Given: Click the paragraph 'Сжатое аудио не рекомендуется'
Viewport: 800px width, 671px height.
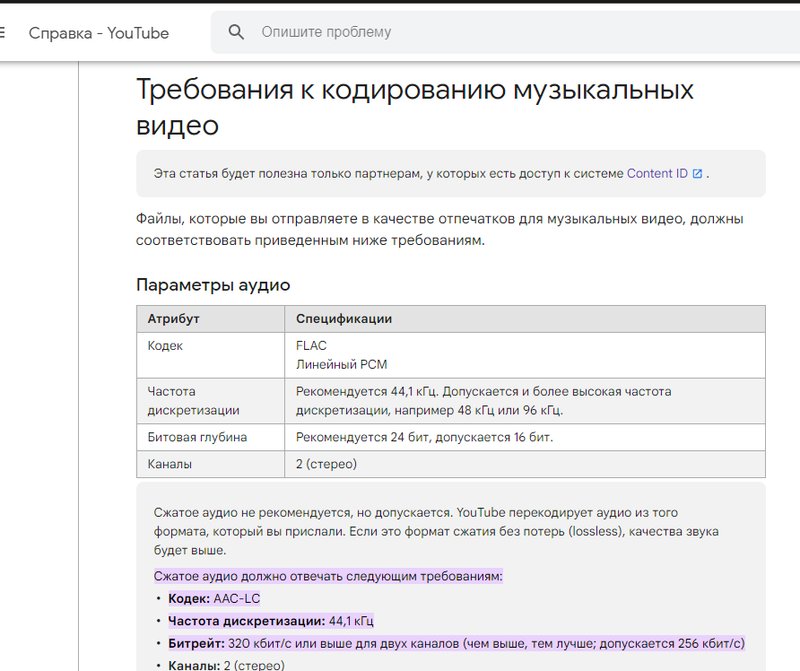Looking at the screenshot, I should (436, 531).
